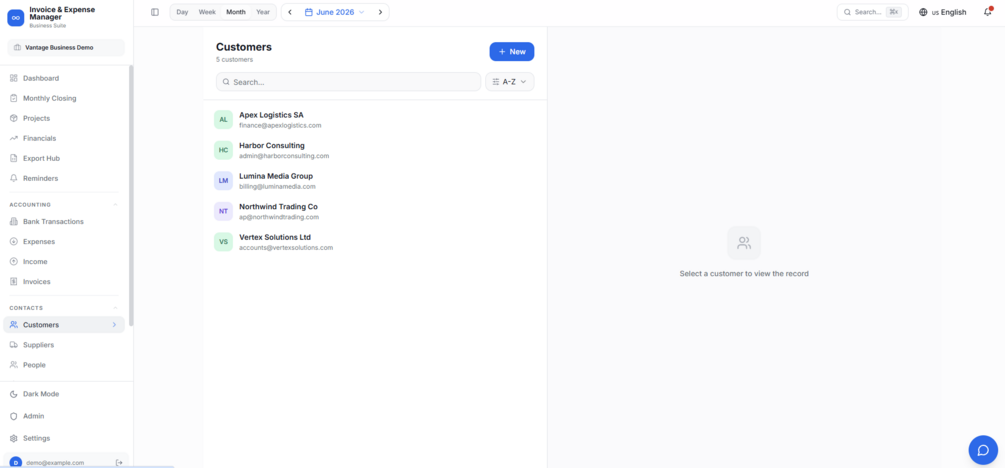Open Admin page
The width and height of the screenshot is (1005, 468).
tap(64, 416)
